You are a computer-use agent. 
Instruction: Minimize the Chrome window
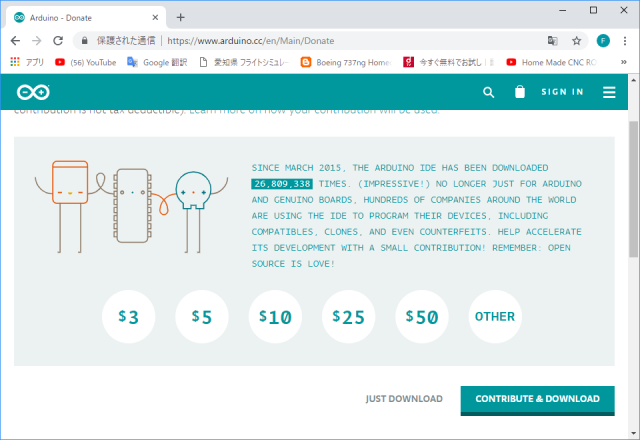(562, 10)
